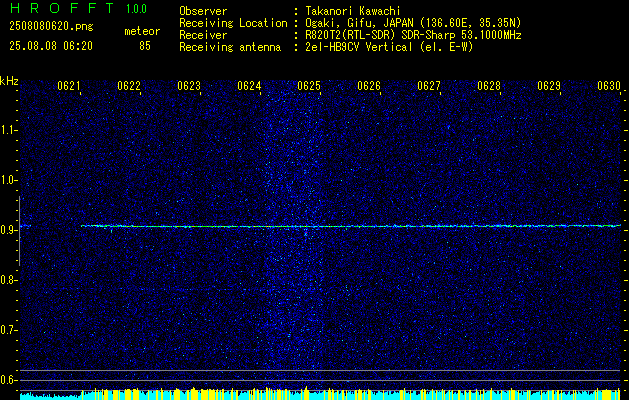The image size is (629, 400).
Task: Click the 0630 time marker
Action: [609, 86]
